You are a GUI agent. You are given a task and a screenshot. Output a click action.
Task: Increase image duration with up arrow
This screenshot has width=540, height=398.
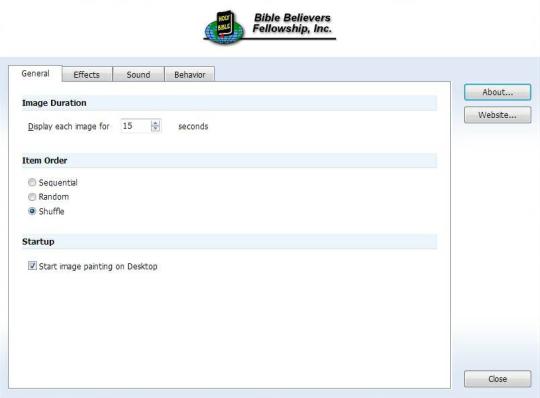[x=156, y=123]
